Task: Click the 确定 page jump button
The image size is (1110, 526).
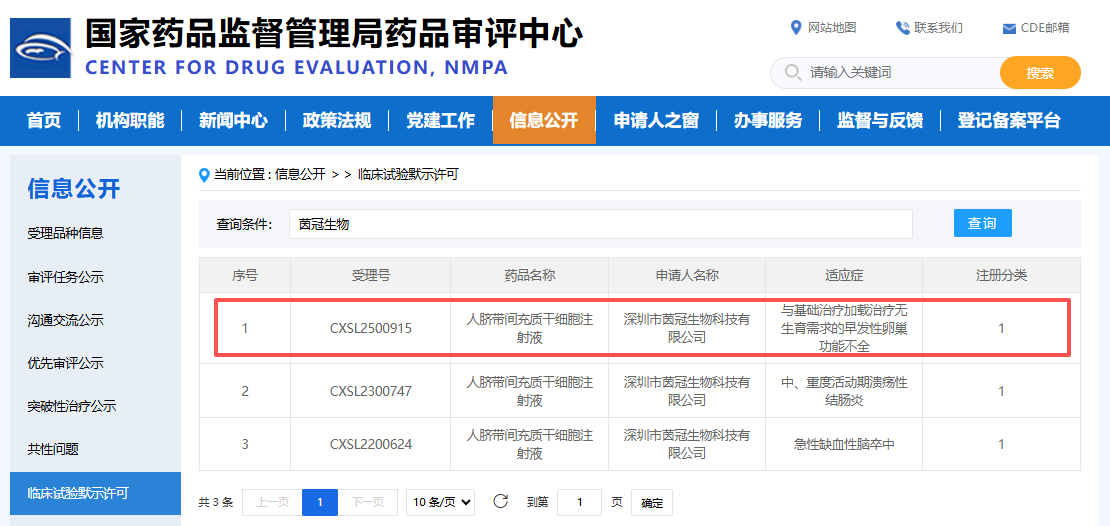Action: pyautogui.click(x=652, y=503)
